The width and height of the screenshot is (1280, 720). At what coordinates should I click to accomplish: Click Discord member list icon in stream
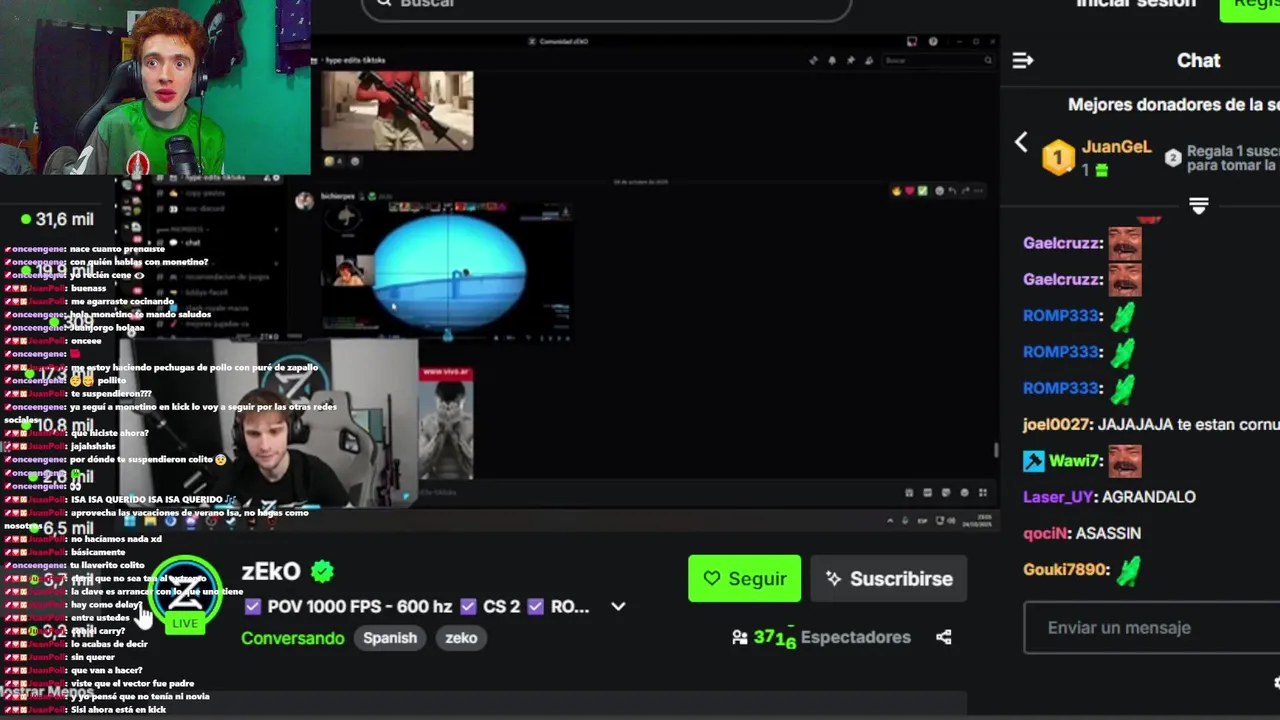pyautogui.click(x=869, y=60)
